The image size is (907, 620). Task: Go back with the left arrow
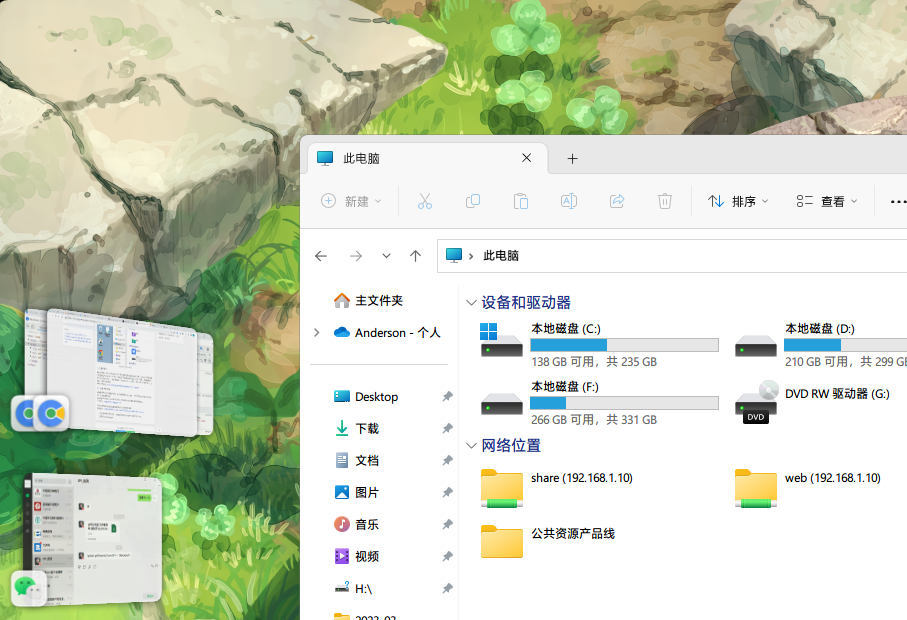[x=321, y=256]
